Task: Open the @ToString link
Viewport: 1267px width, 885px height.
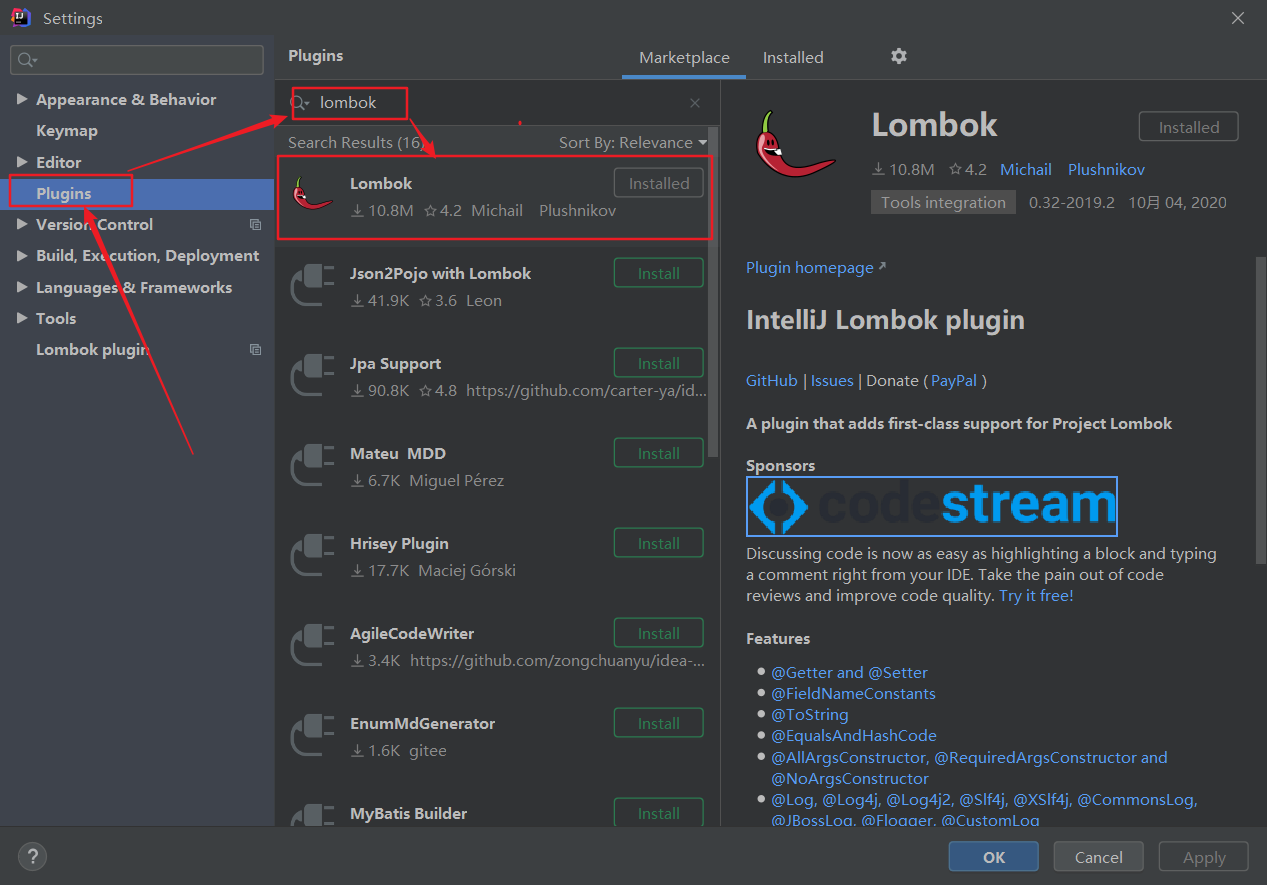Action: (x=809, y=715)
